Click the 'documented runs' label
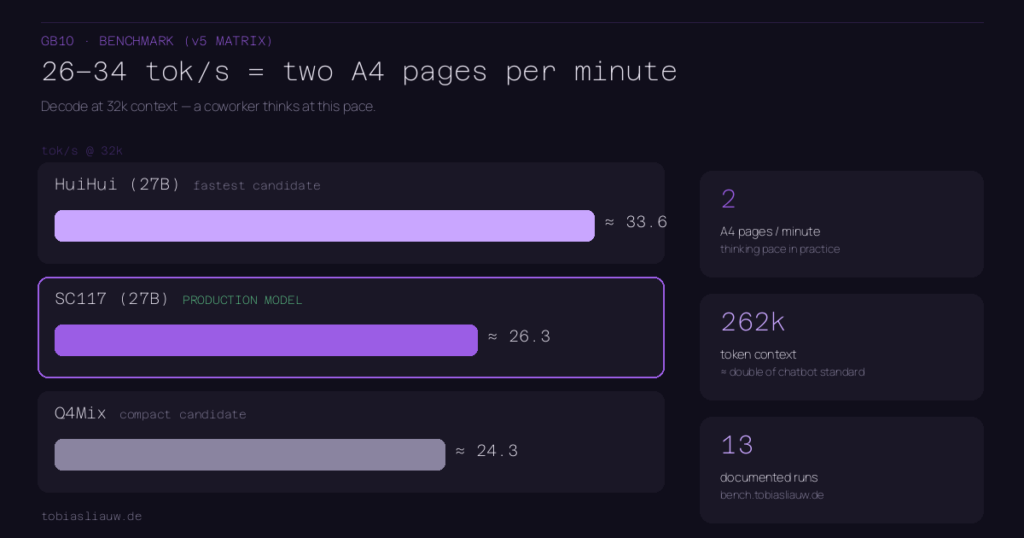Screen dimensions: 1024x538 click(x=769, y=477)
